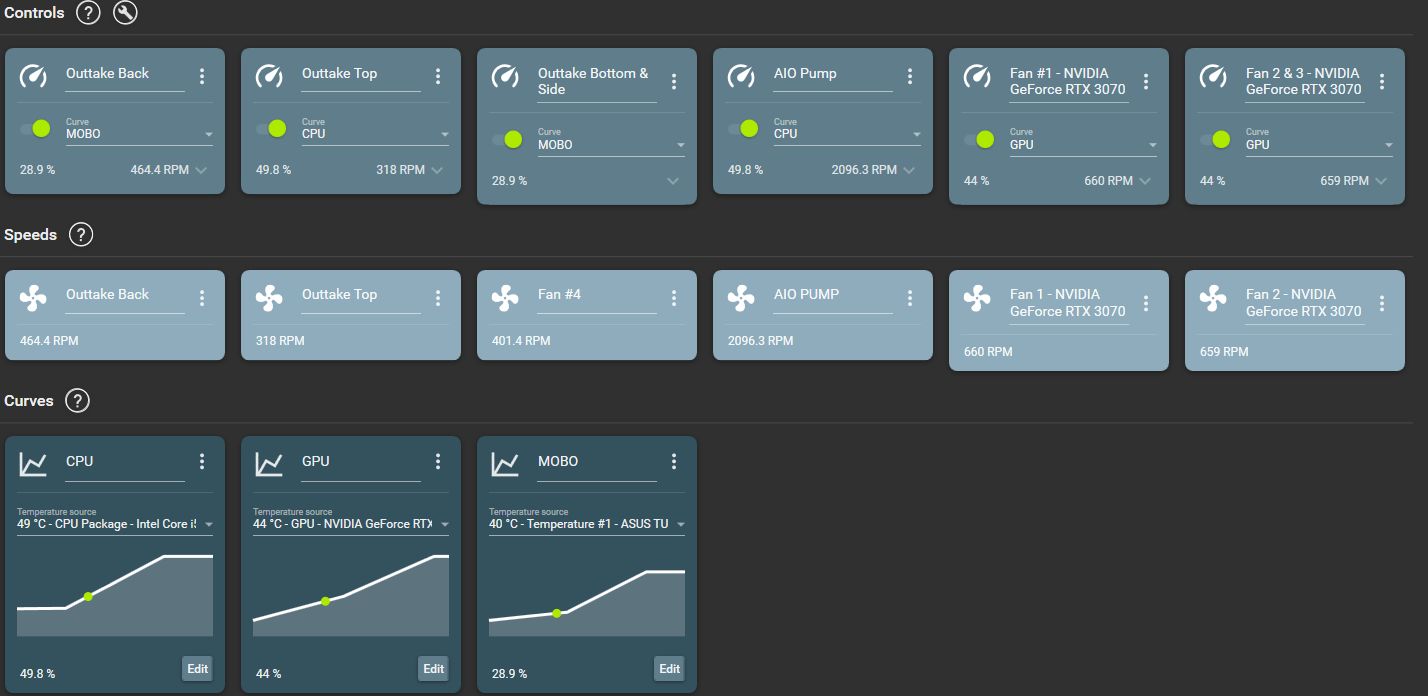Click the curve chart icon on the CPU curve
The image size is (1428, 696).
[x=33, y=464]
